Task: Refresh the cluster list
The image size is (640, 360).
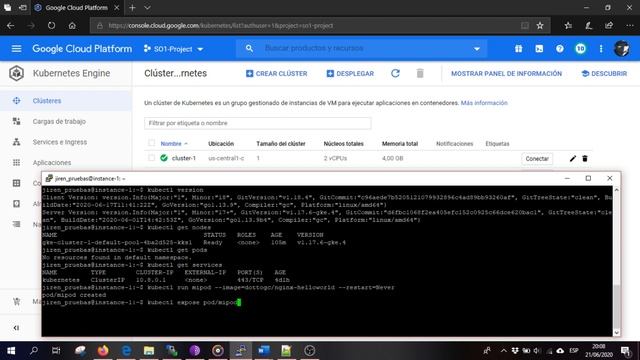Action: (395, 73)
